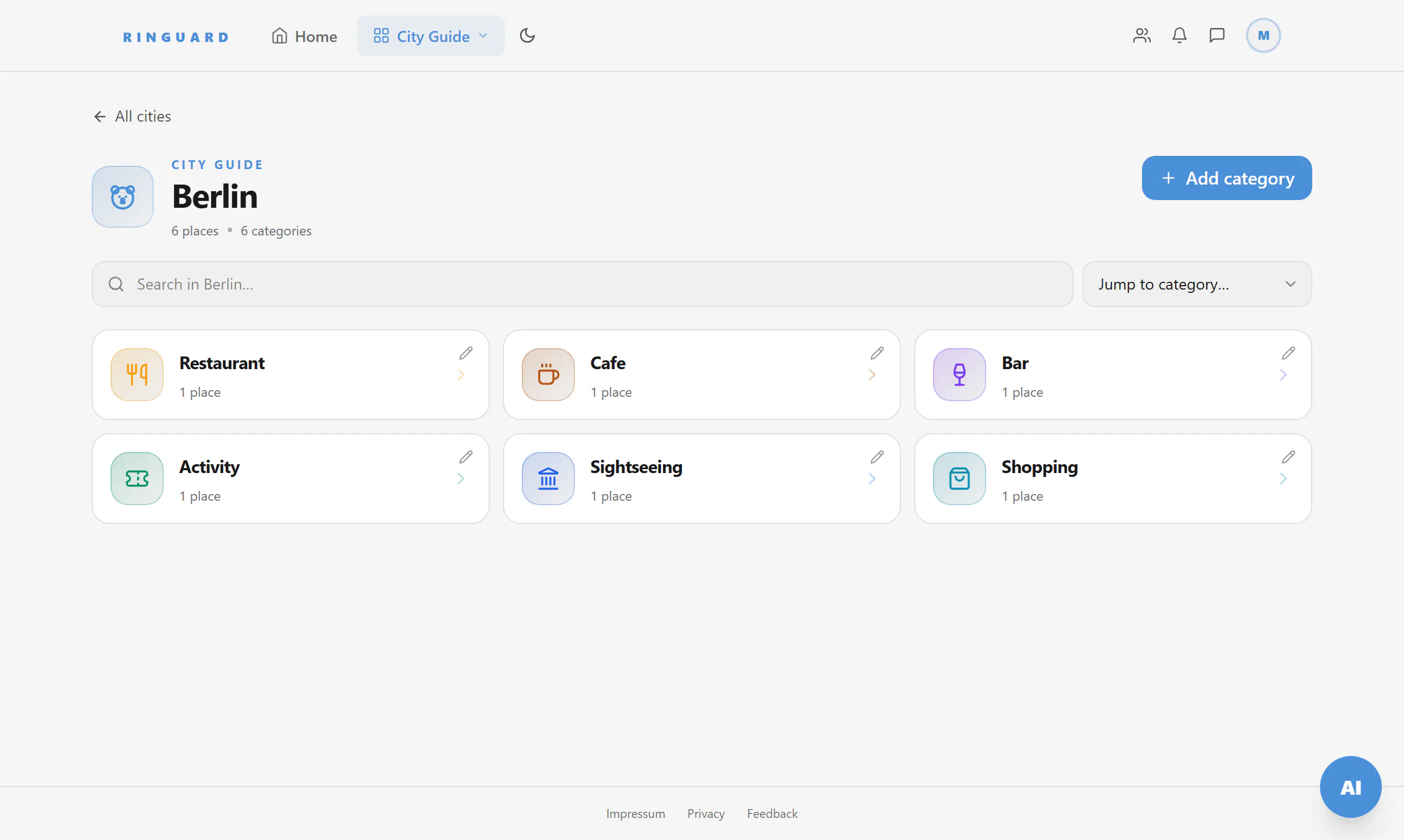Open the Shopping category title
The width and height of the screenshot is (1404, 840).
[x=1039, y=467]
